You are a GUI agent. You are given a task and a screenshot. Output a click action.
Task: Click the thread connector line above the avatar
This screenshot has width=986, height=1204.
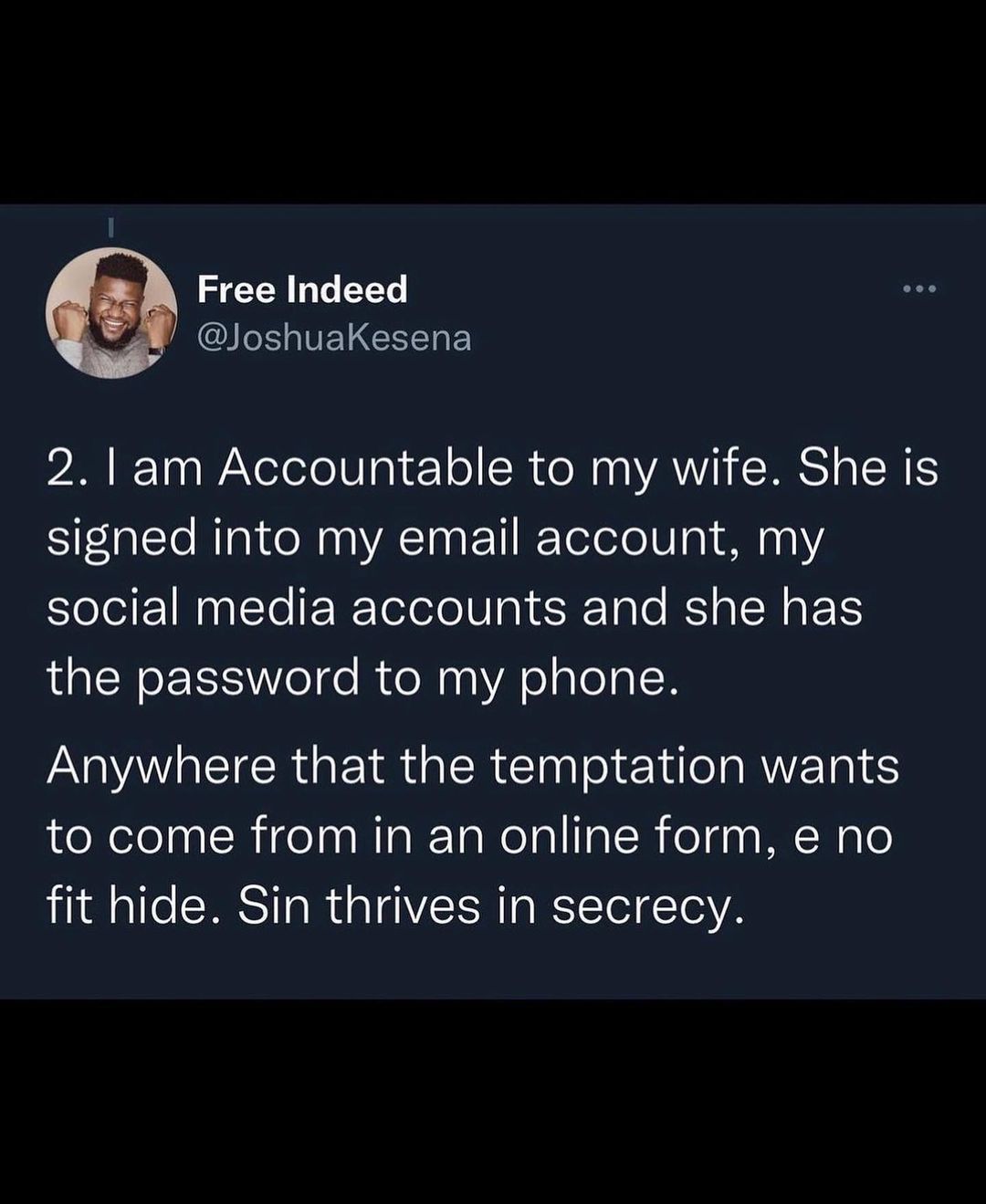pyautogui.click(x=110, y=224)
